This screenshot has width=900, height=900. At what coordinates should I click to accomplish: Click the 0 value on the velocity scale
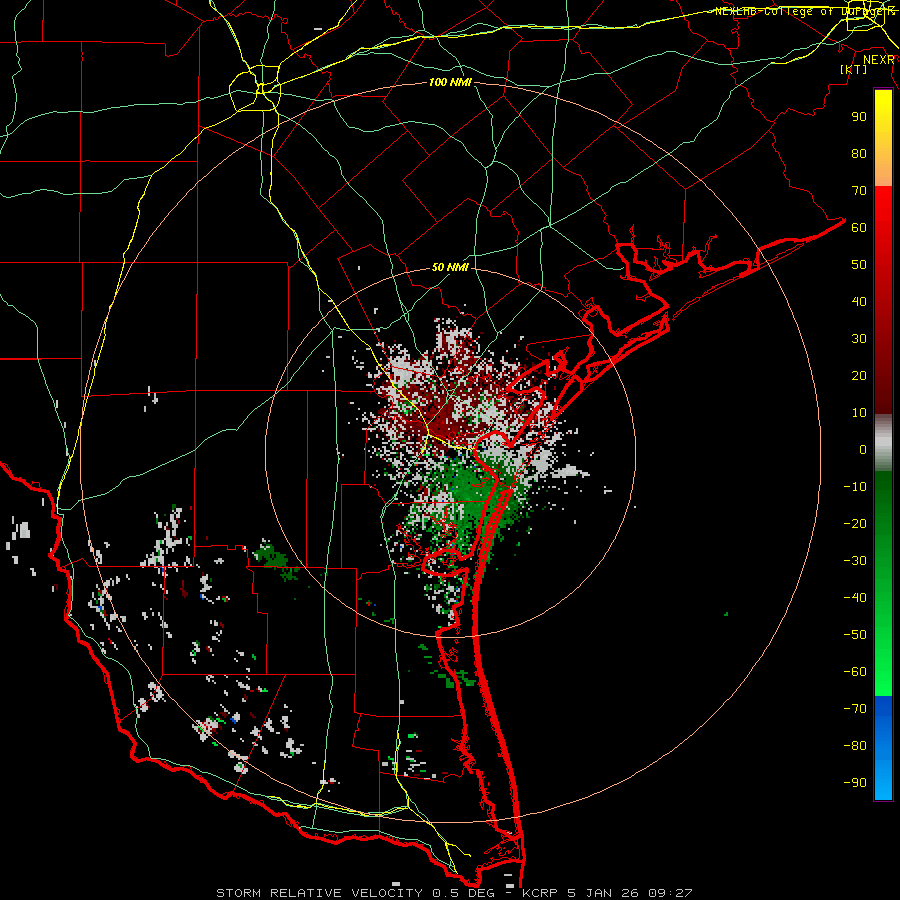coord(863,449)
